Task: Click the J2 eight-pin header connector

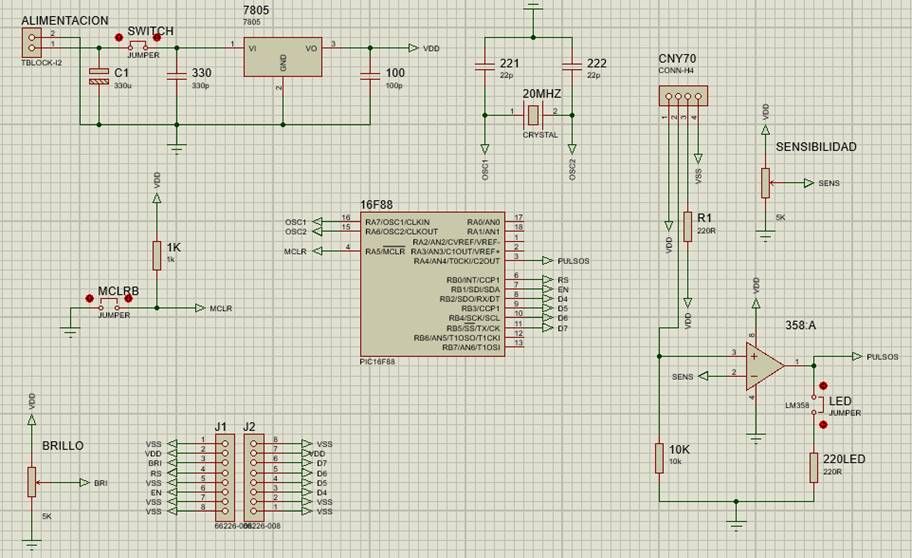Action: point(251,477)
